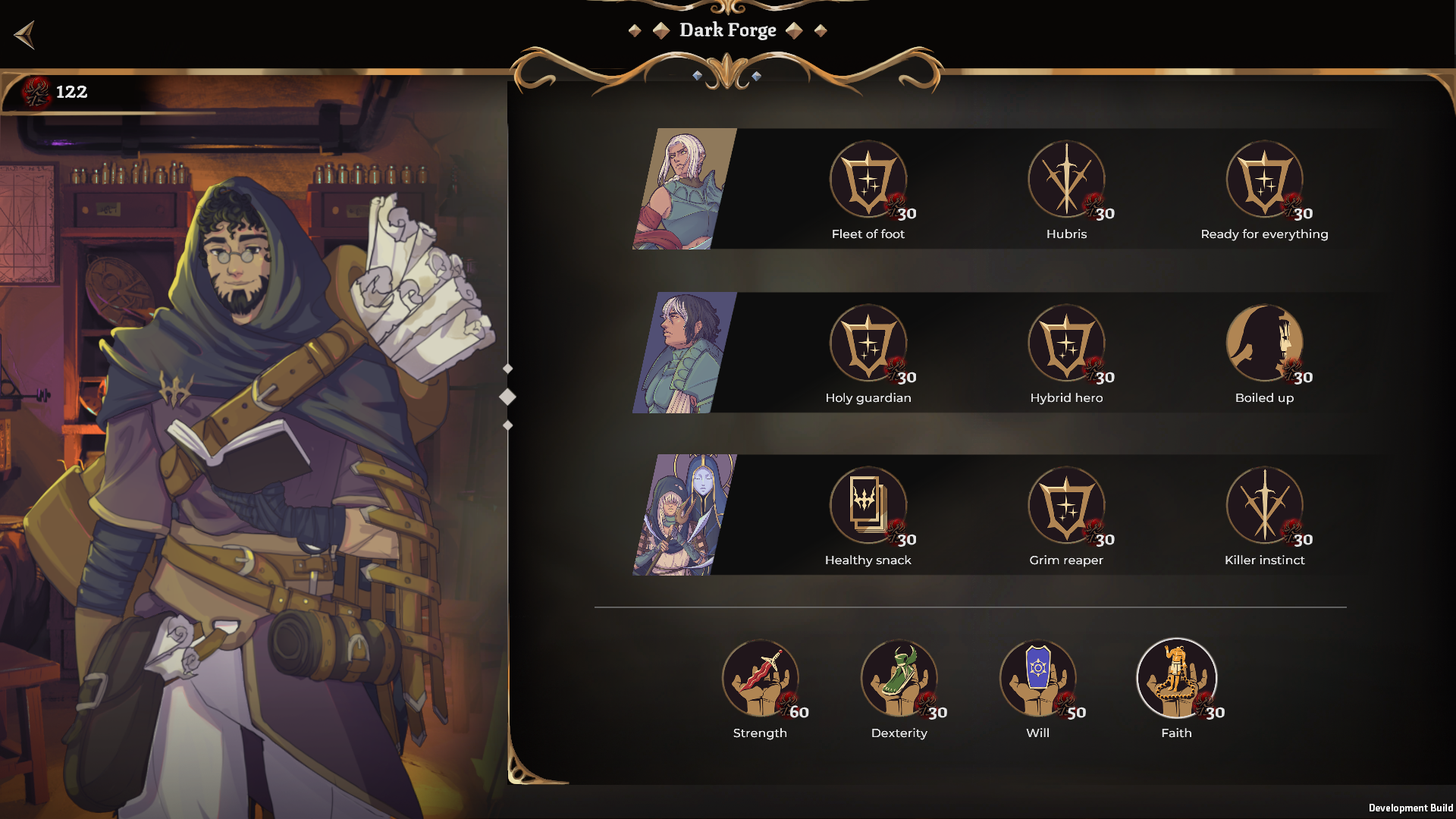Choose the Boiled up silhouette icon
The width and height of the screenshot is (1456, 819).
coord(1264,344)
